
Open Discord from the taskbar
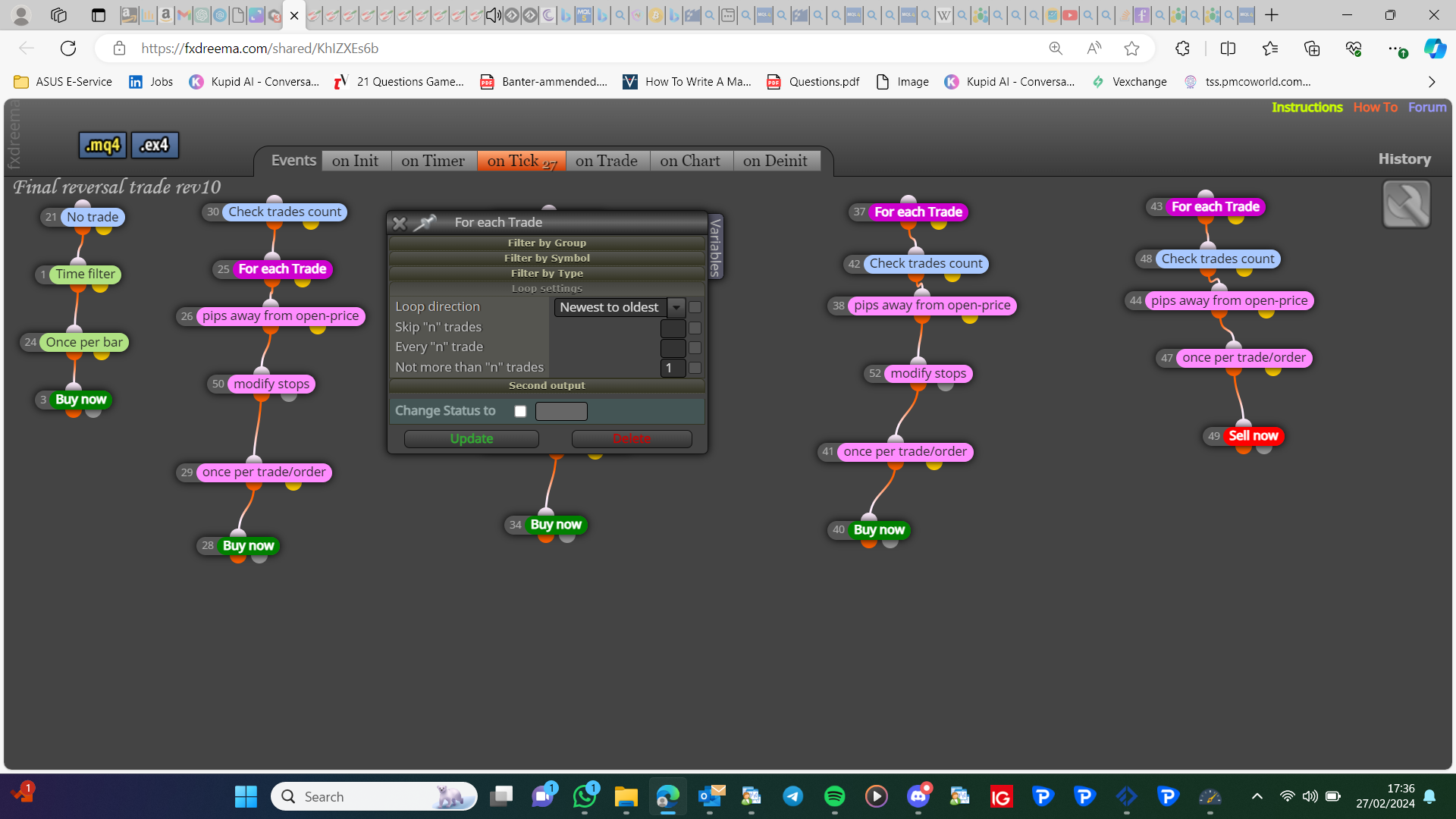coord(918,796)
